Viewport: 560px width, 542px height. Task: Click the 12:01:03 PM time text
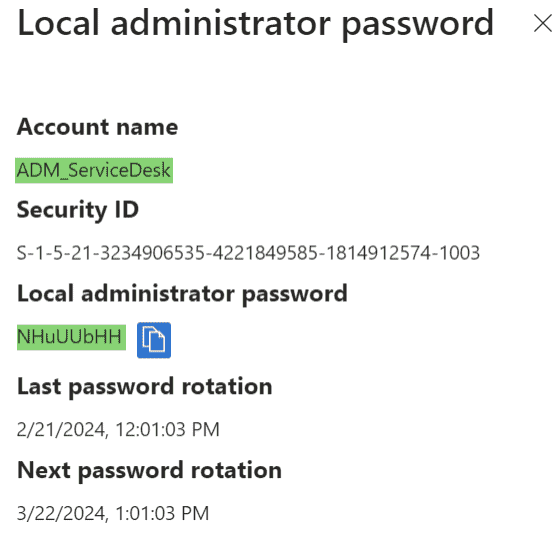point(167,430)
